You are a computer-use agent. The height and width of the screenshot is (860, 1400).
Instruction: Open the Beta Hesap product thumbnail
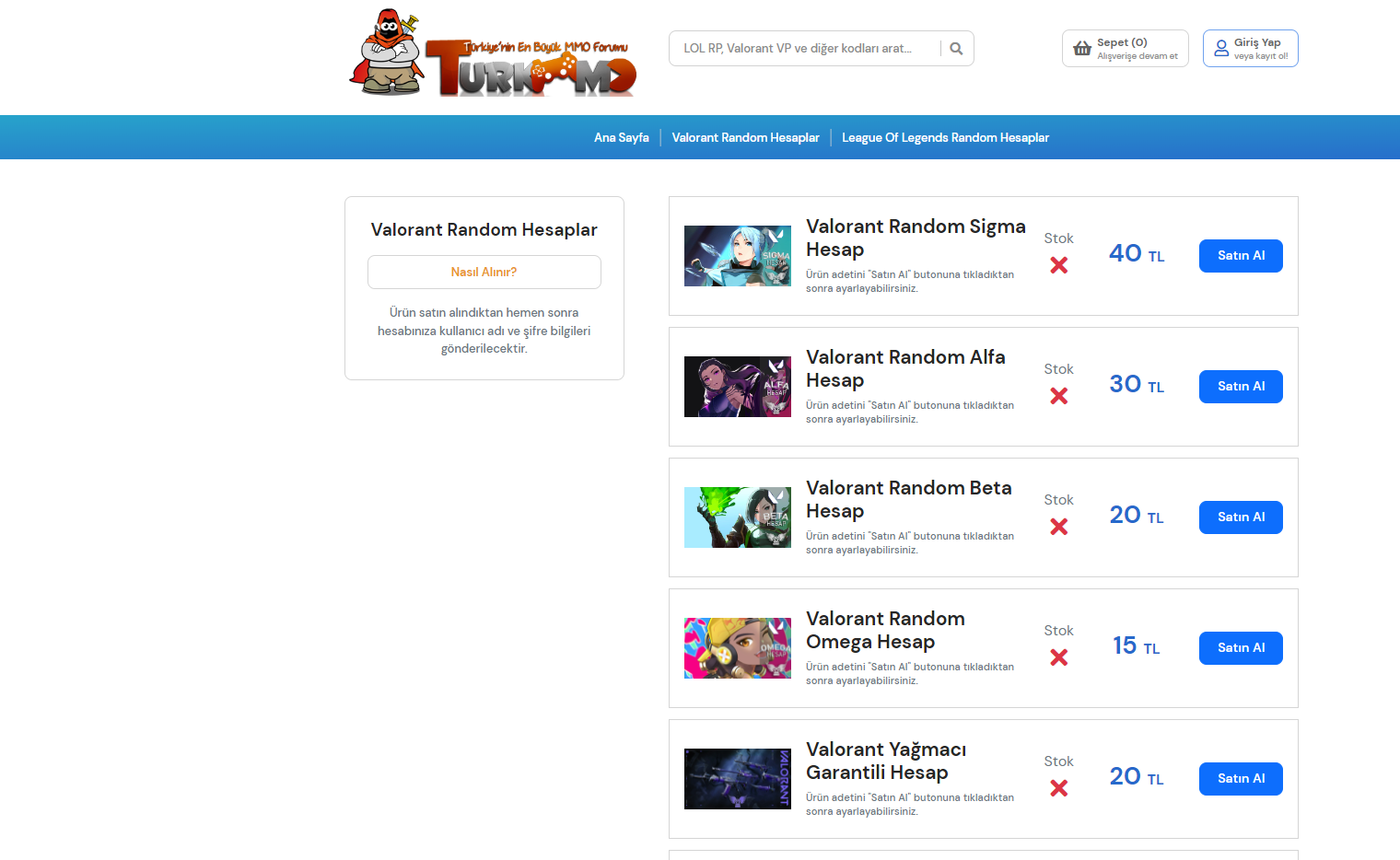(738, 517)
